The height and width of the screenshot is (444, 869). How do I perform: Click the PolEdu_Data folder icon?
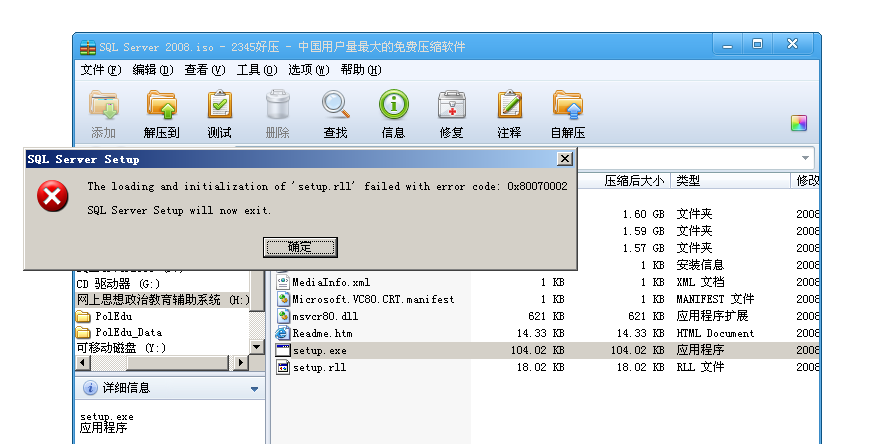tap(83, 333)
